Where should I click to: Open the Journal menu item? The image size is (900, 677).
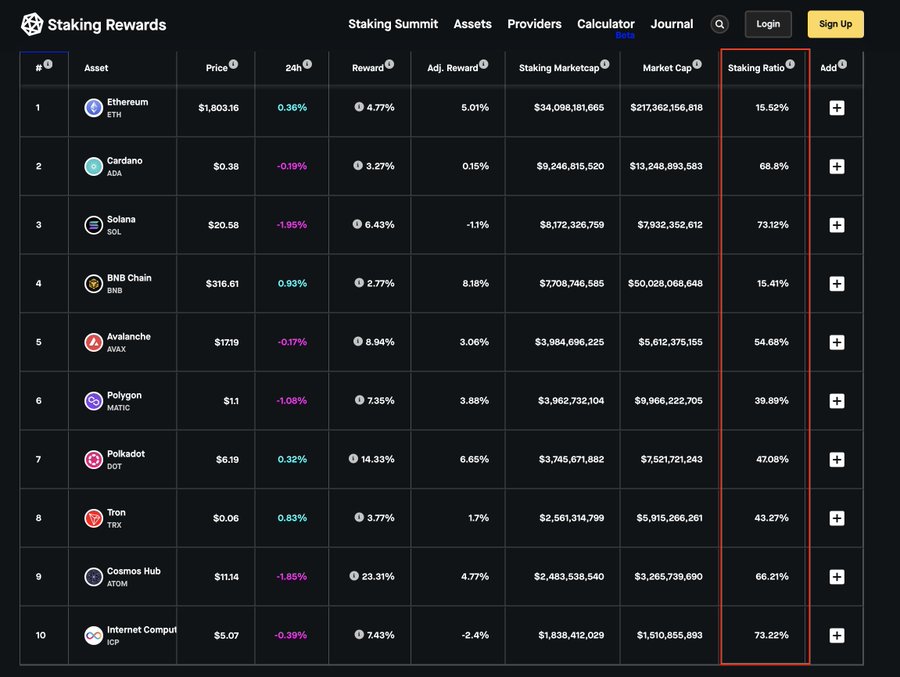coord(672,24)
